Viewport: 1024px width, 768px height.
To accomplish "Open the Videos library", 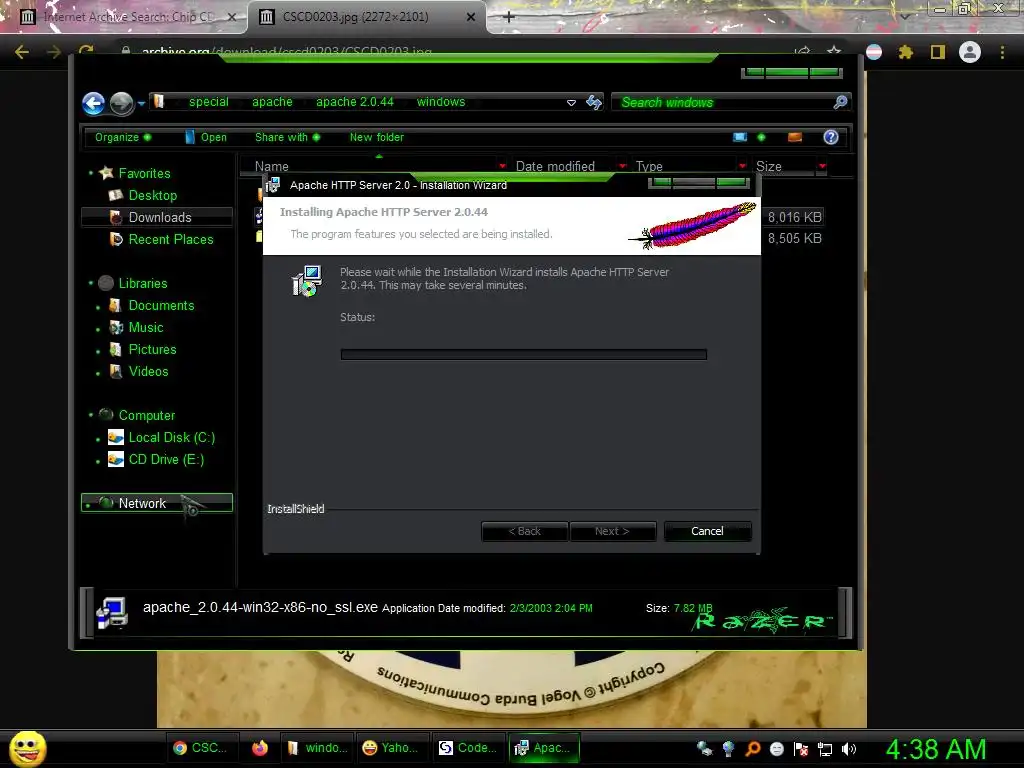I will [148, 372].
